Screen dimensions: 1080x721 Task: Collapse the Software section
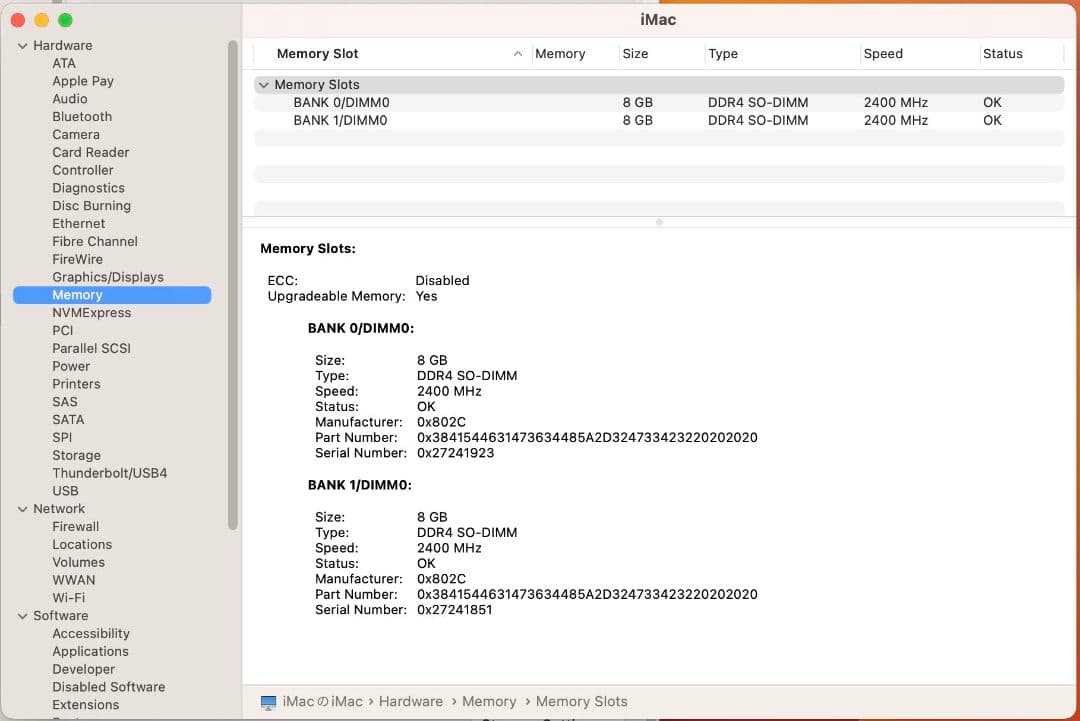22,615
